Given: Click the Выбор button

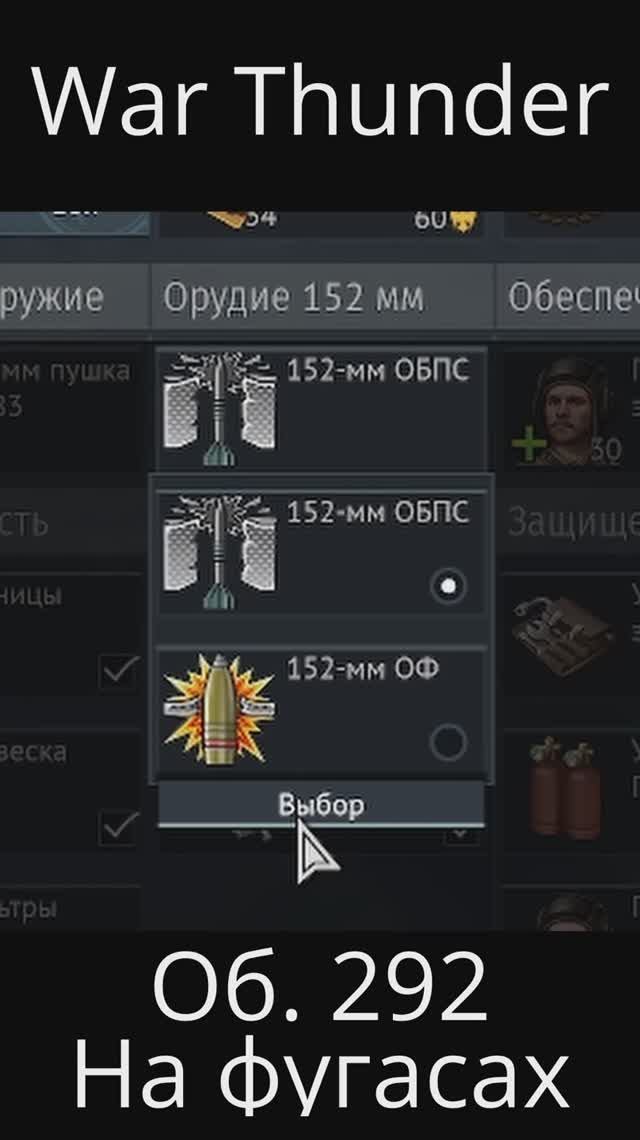Looking at the screenshot, I should (x=321, y=804).
